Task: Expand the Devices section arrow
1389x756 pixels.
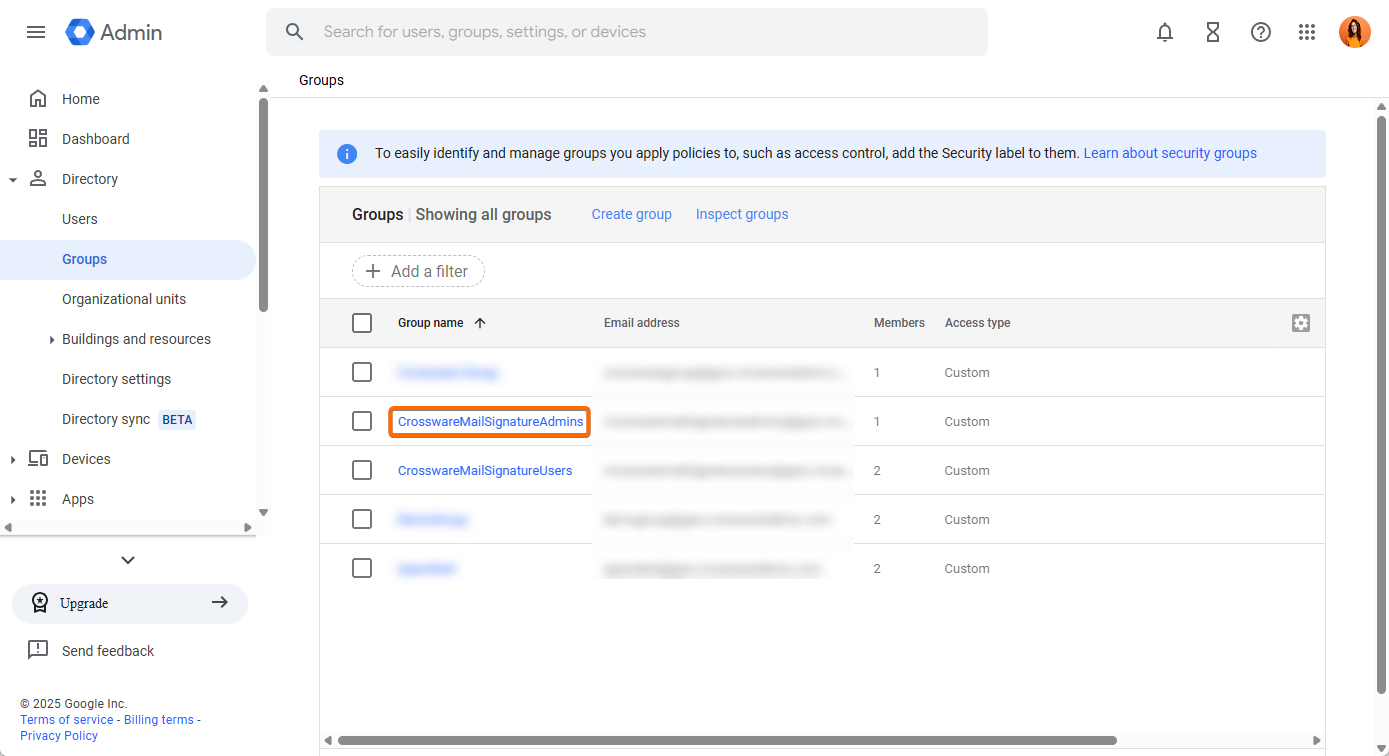Action: [x=13, y=459]
